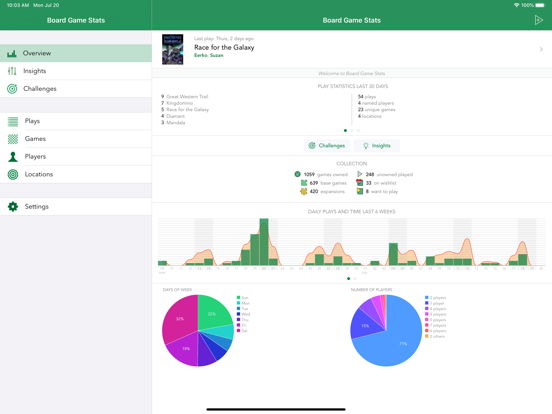Switch to second daily plays chart page dot
Screen dimensions: 552x414
(x=355, y=278)
